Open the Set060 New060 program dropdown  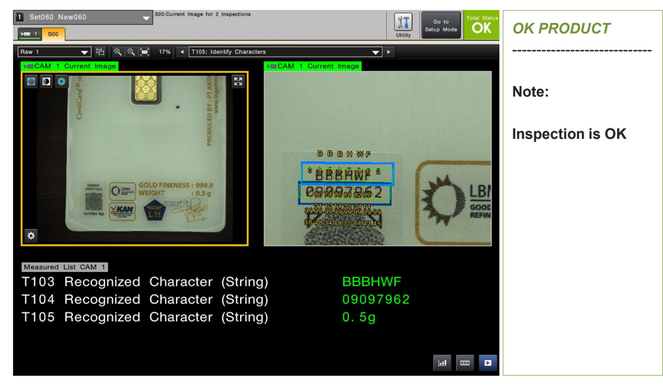[84, 17]
